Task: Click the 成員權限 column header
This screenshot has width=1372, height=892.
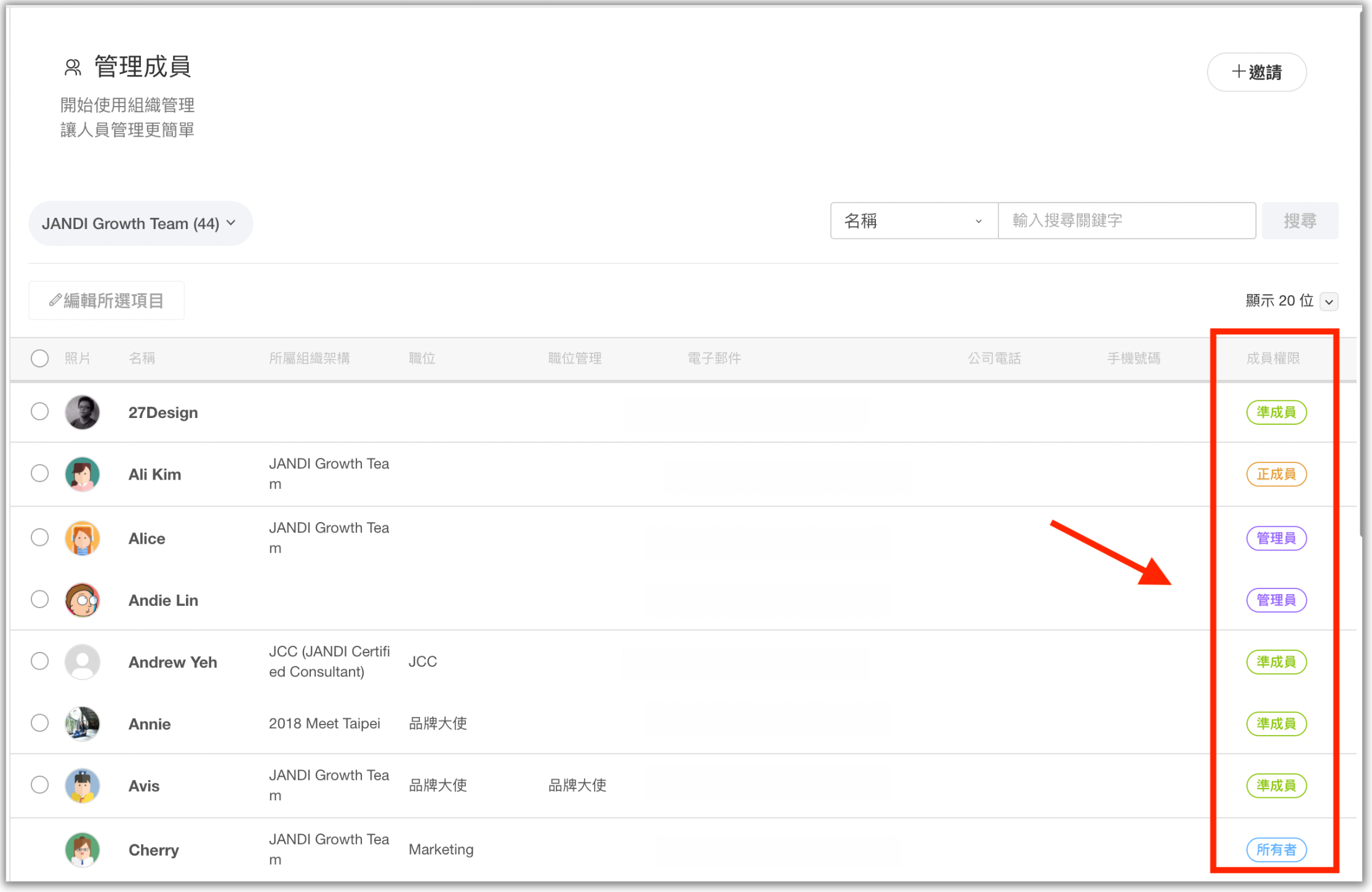Action: coord(1273,358)
